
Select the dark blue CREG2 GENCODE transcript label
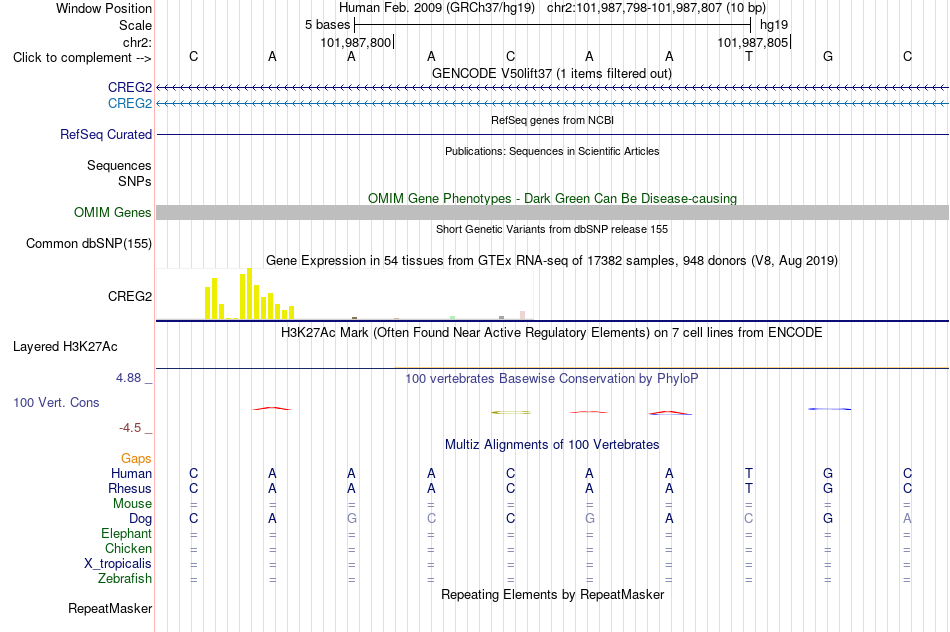pyautogui.click(x=130, y=87)
